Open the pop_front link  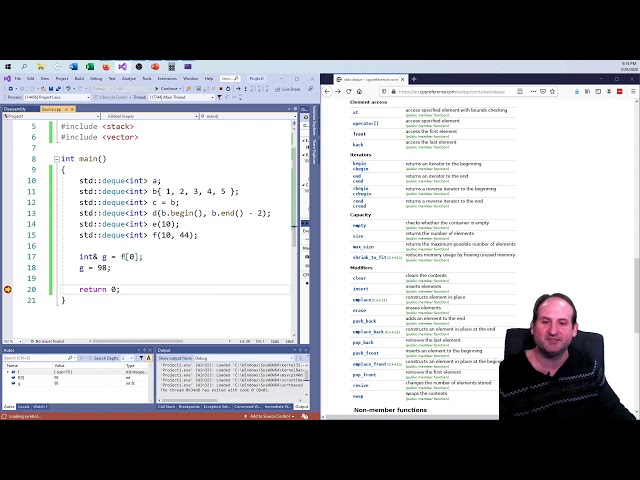[x=364, y=375]
